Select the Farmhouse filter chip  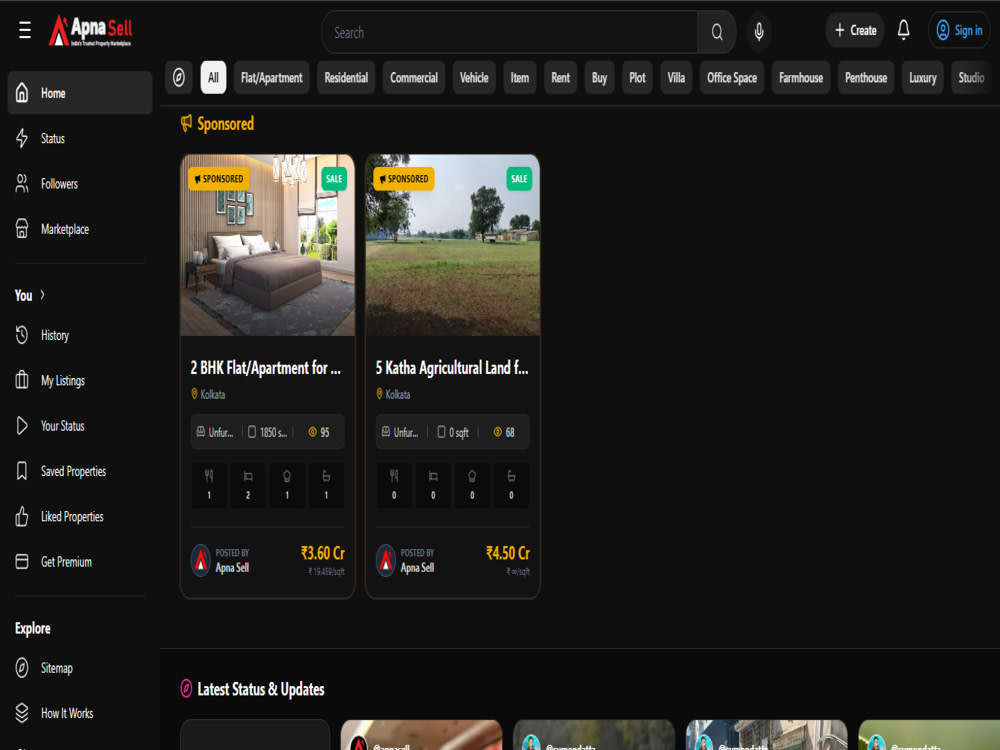click(801, 78)
